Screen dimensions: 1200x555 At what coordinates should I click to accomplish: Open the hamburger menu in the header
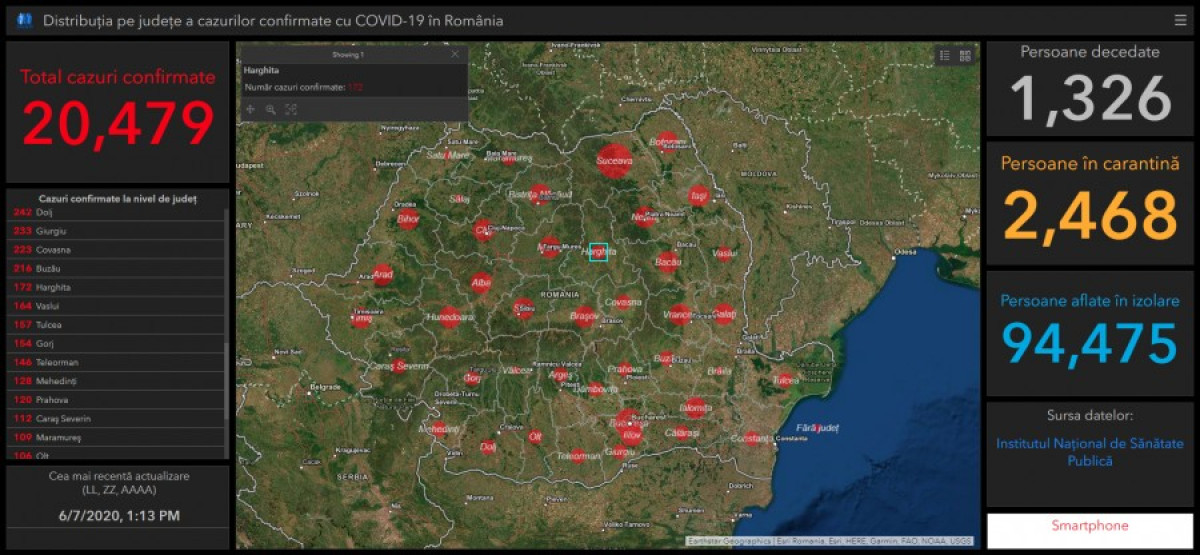pos(1180,20)
